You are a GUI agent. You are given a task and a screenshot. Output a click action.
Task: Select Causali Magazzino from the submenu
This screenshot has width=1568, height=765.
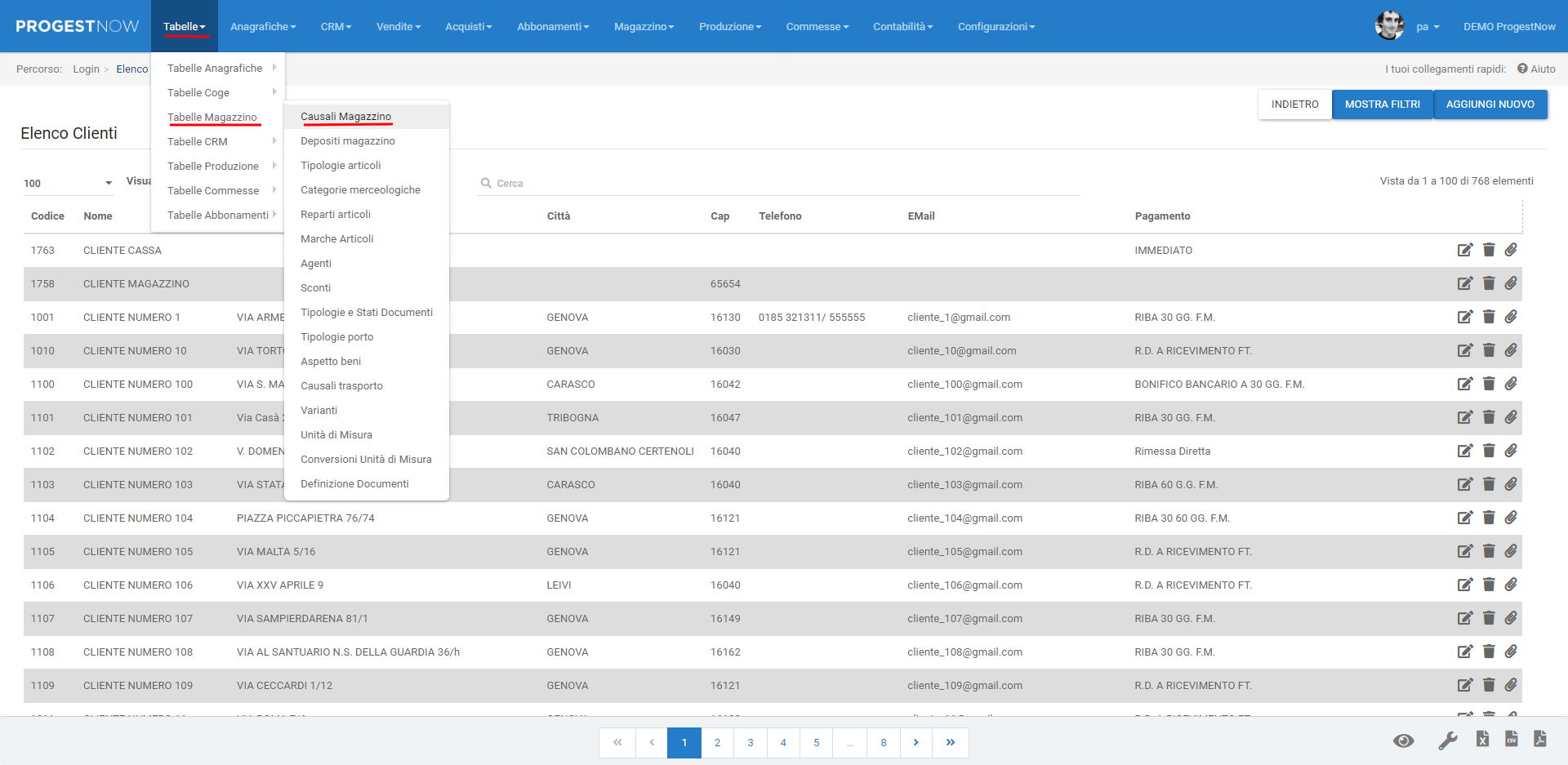pyautogui.click(x=346, y=117)
